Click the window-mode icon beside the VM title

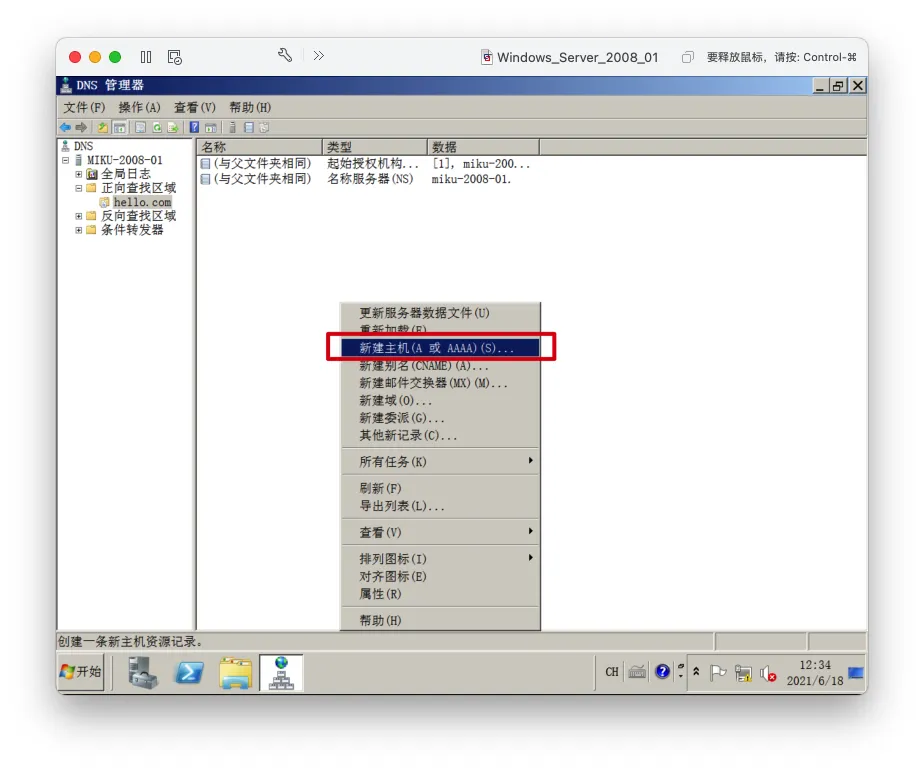click(687, 57)
